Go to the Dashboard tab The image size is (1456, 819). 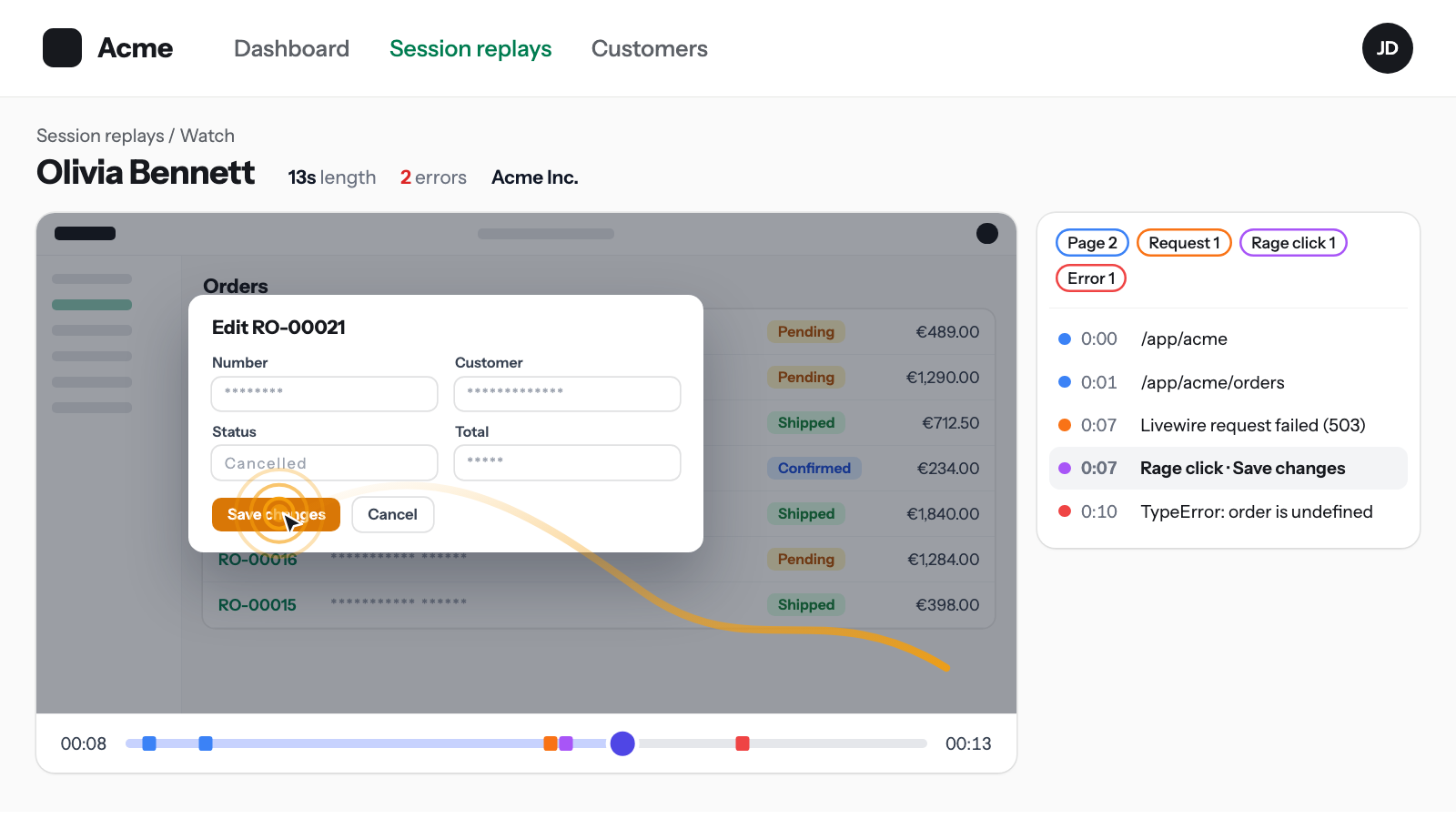[291, 48]
